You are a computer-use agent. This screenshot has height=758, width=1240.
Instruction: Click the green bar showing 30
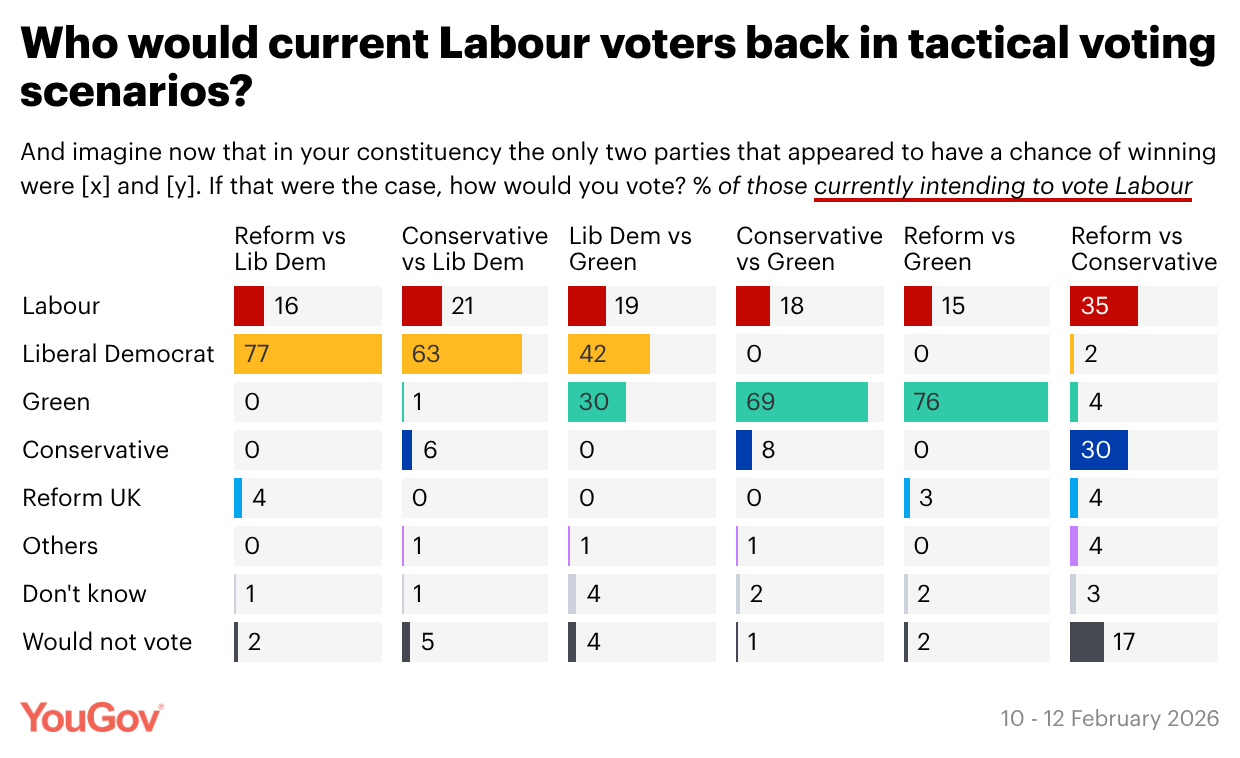coord(596,402)
